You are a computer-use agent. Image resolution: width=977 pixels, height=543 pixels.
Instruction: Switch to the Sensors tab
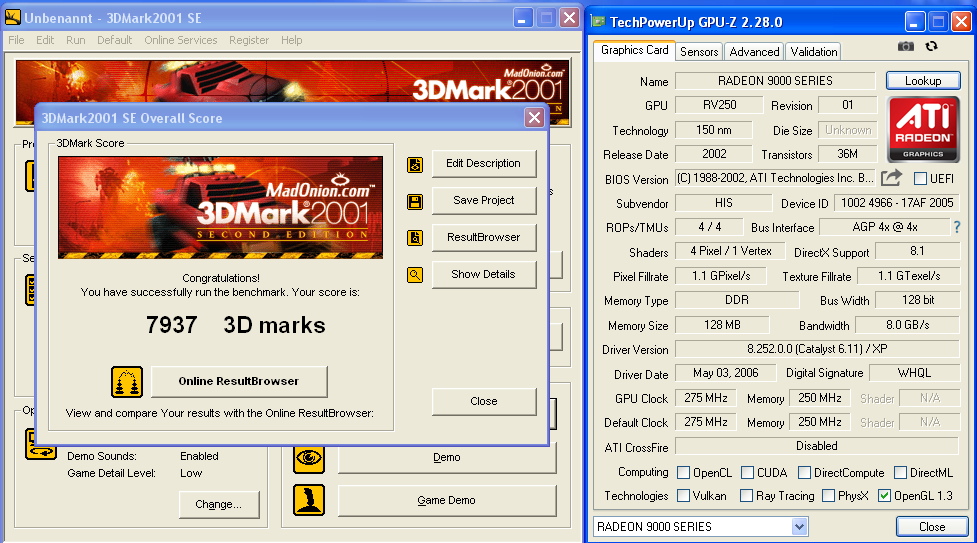click(698, 52)
